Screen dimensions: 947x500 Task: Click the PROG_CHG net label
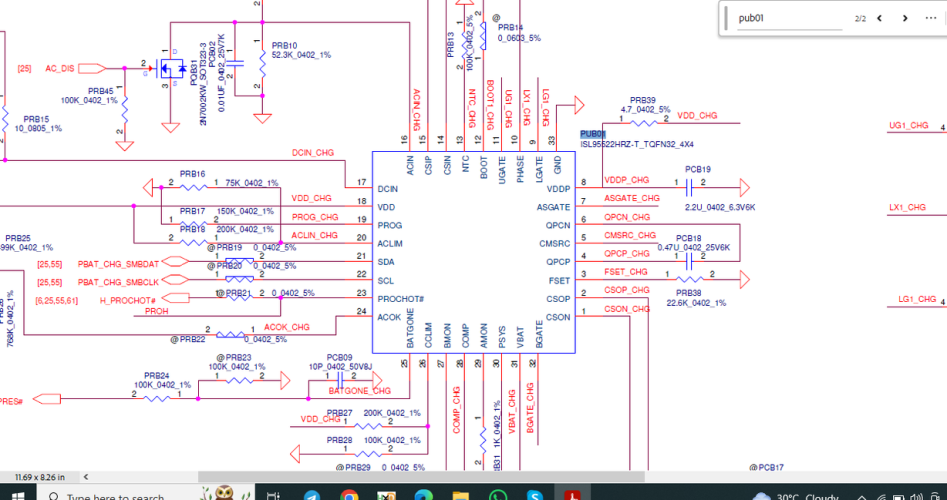click(315, 217)
